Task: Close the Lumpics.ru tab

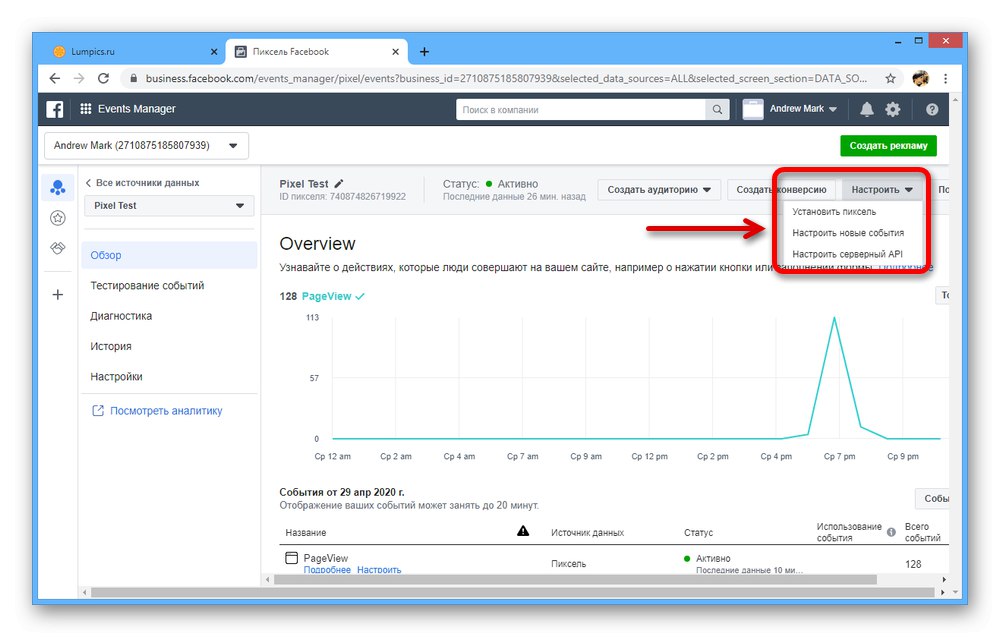Action: [214, 52]
